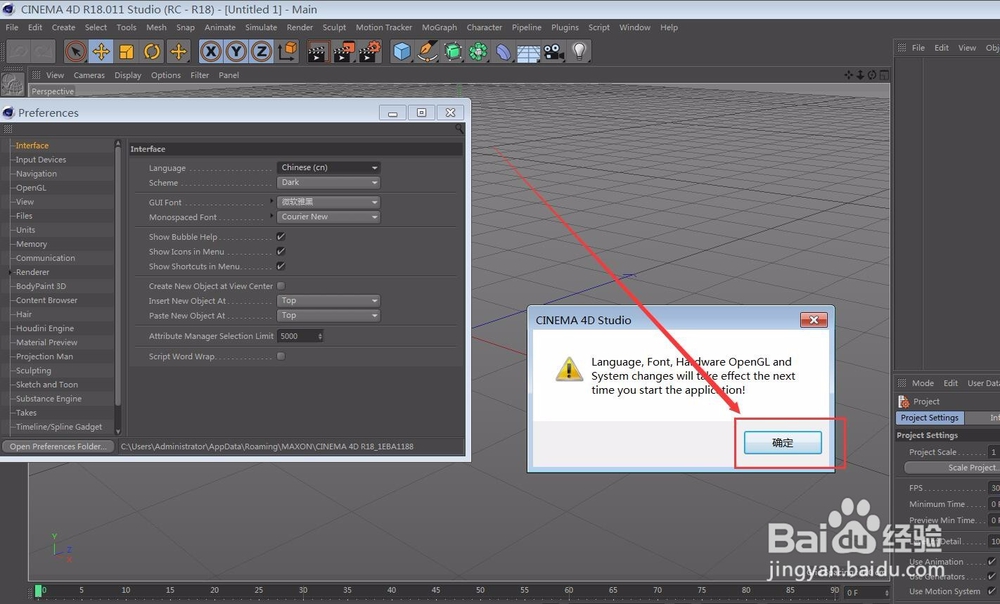Viewport: 1000px width, 604px height.
Task: Click the Undo arrow icon
Action: pos(18,52)
